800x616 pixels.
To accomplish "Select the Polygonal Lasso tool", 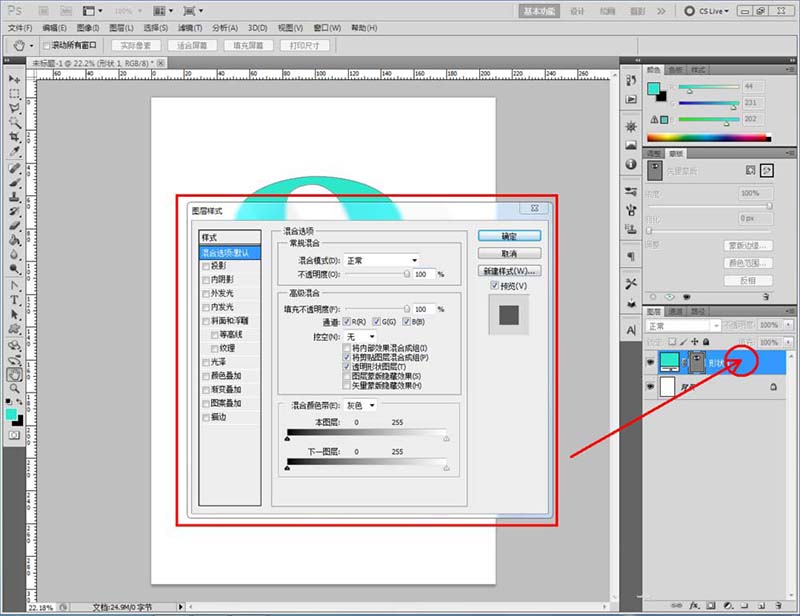I will point(14,108).
